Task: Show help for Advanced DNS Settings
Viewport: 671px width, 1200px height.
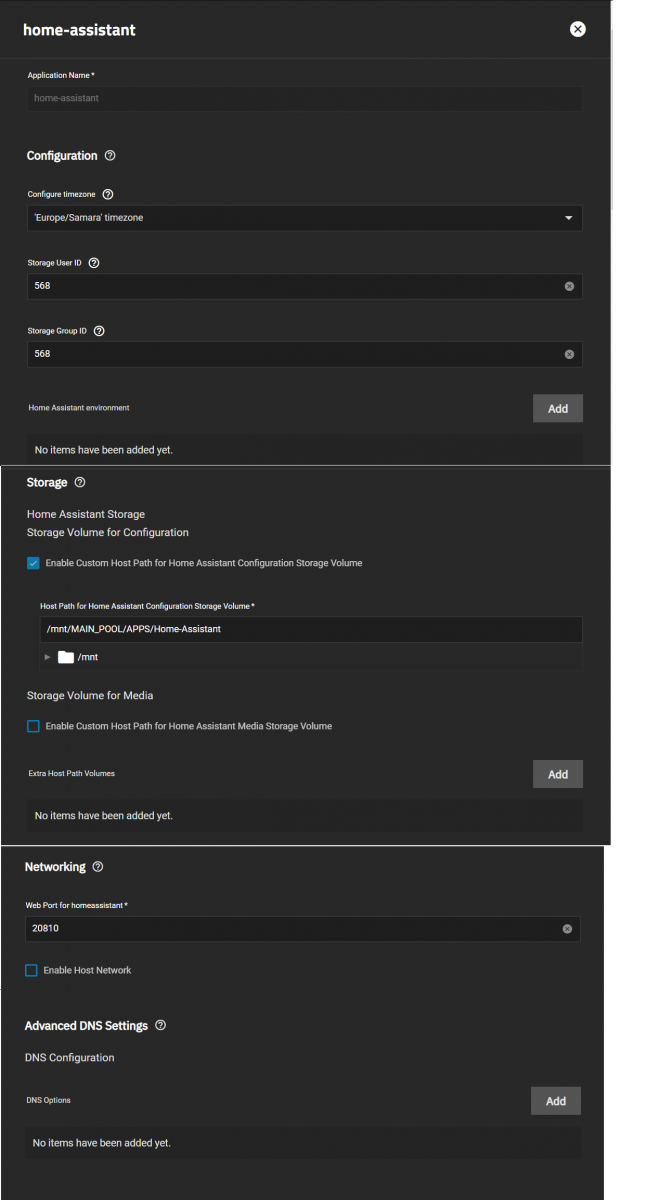Action: click(x=161, y=1026)
